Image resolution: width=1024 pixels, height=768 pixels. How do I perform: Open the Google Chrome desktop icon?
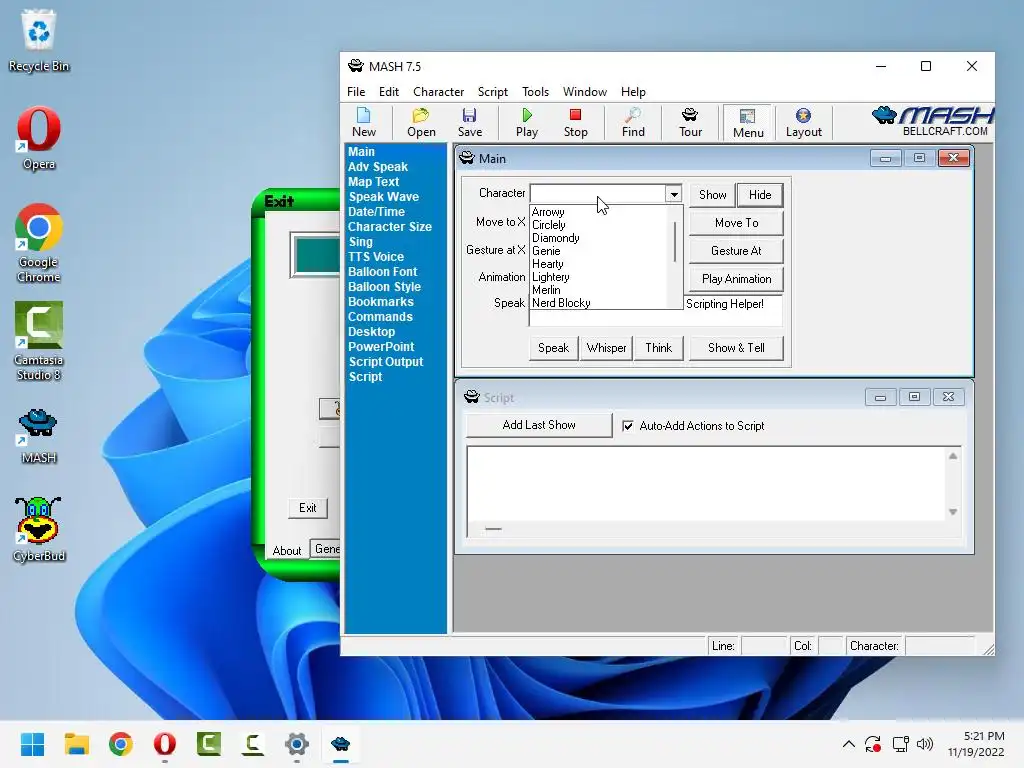point(39,243)
